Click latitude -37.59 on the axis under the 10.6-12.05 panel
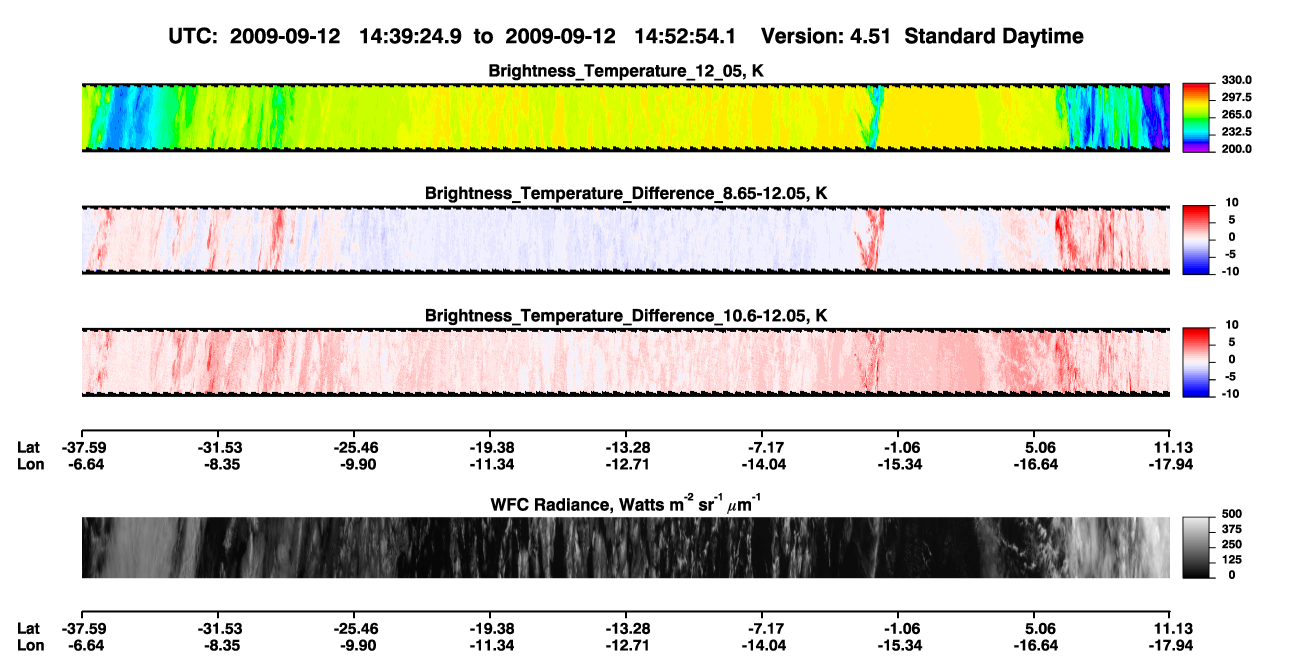 tap(83, 447)
